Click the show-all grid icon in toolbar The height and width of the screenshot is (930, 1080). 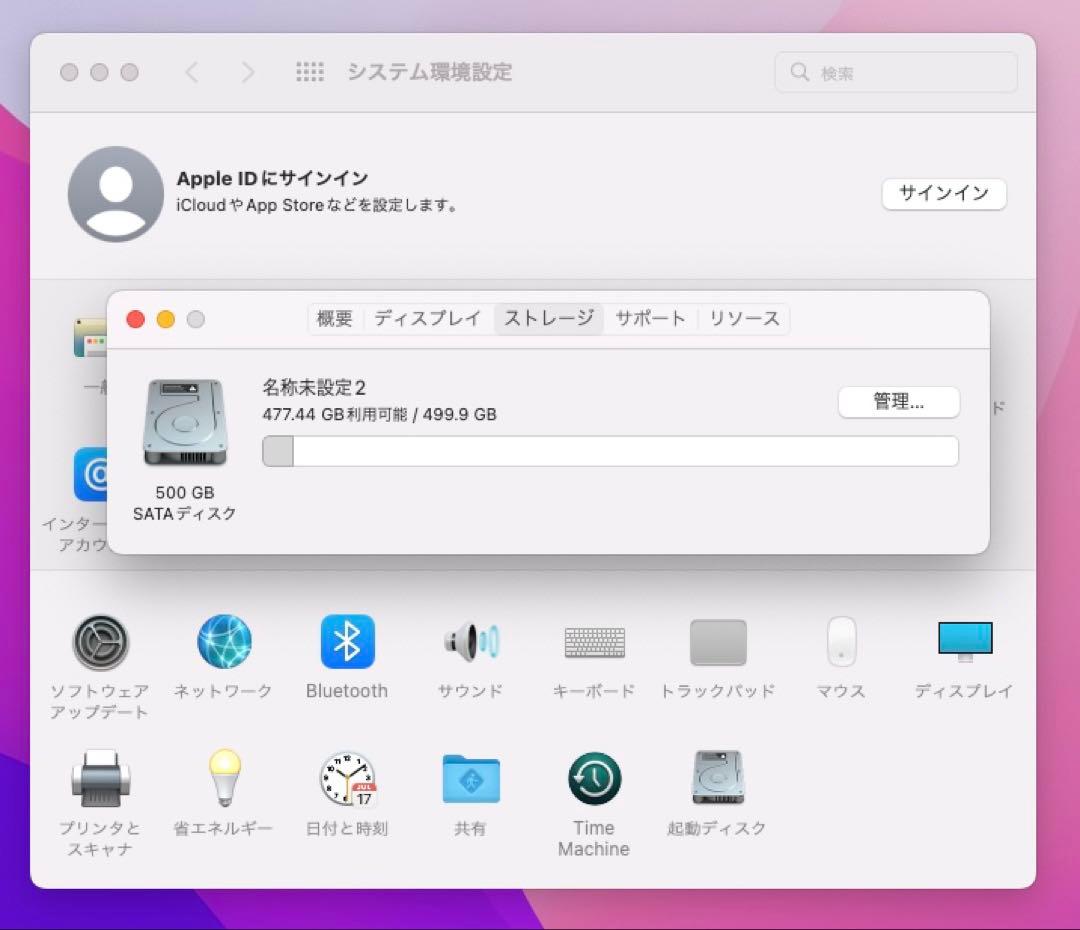coord(311,71)
